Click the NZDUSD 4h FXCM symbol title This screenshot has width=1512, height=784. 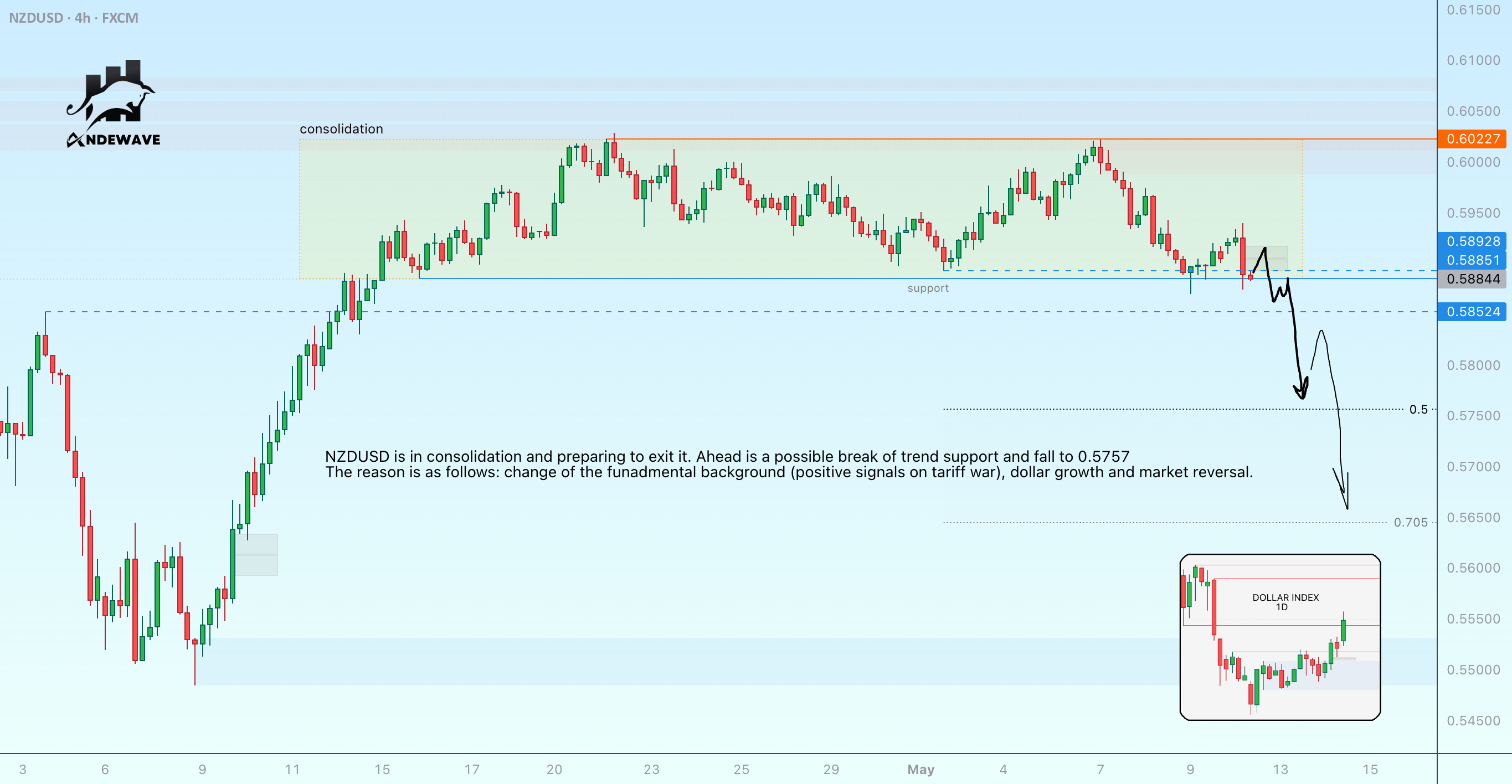[74, 18]
